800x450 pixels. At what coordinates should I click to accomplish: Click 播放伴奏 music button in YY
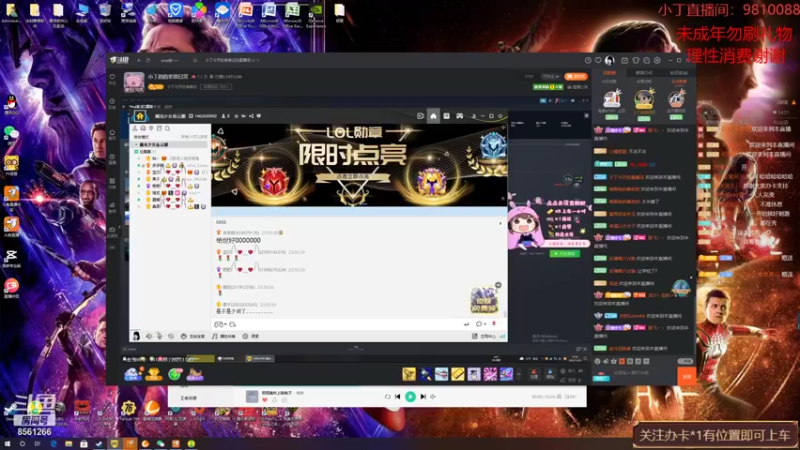(223, 336)
